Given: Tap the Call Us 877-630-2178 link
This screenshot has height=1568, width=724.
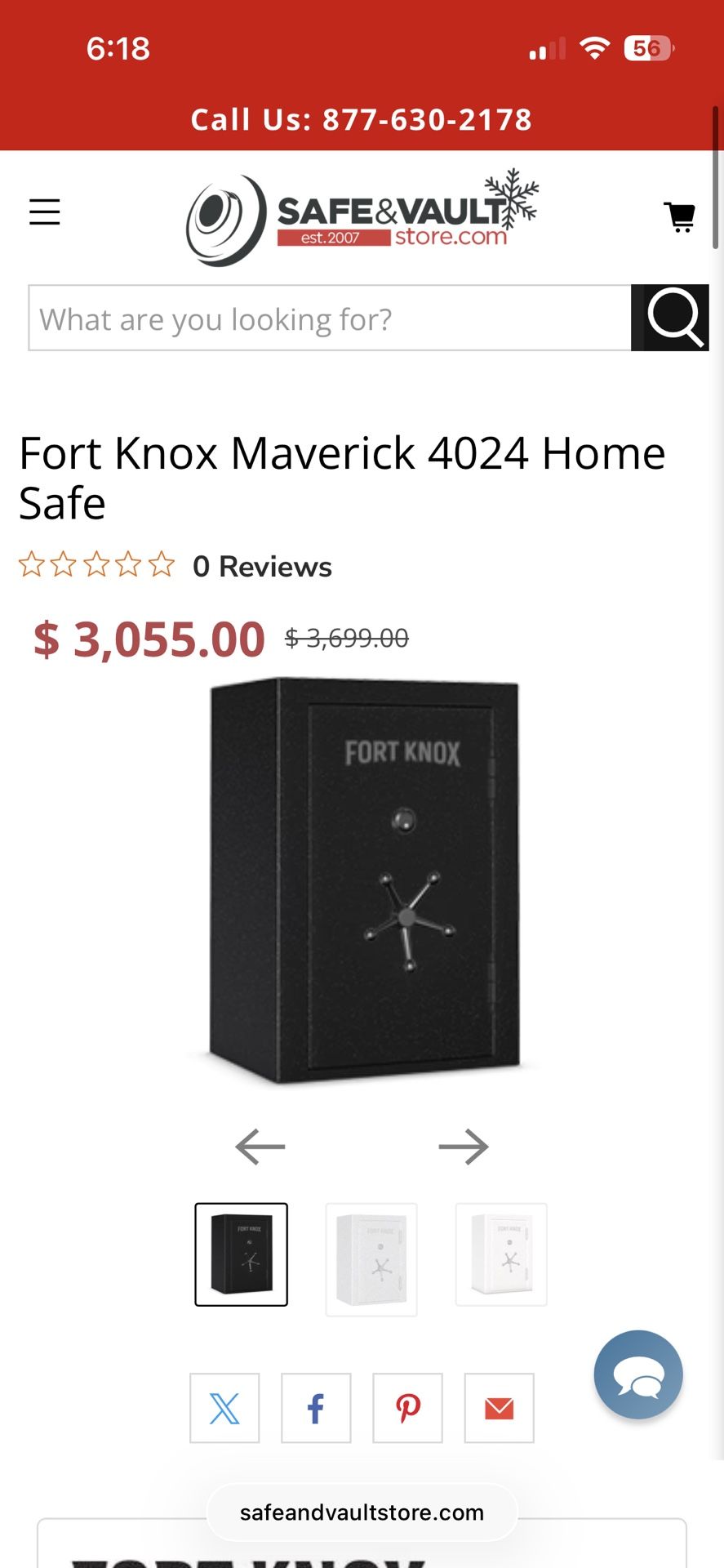Looking at the screenshot, I should point(362,119).
